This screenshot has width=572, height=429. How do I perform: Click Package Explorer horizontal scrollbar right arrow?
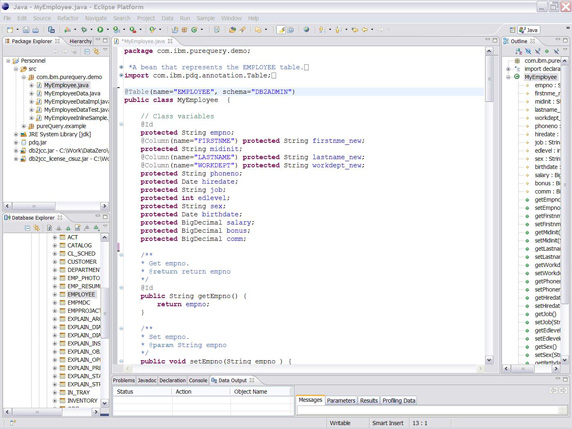pos(104,206)
